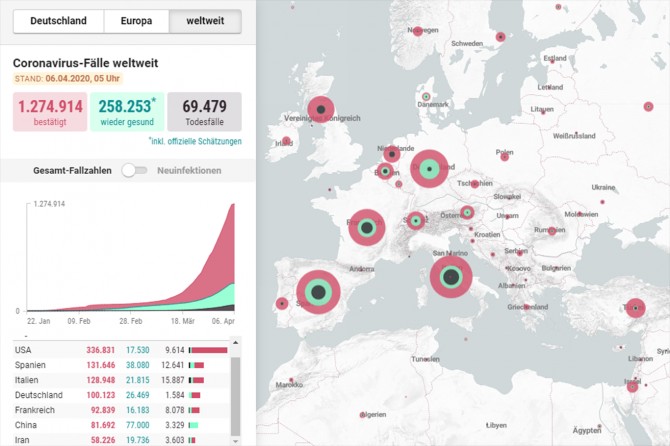Select the weltweit tab
The width and height of the screenshot is (670, 446).
pyautogui.click(x=205, y=21)
